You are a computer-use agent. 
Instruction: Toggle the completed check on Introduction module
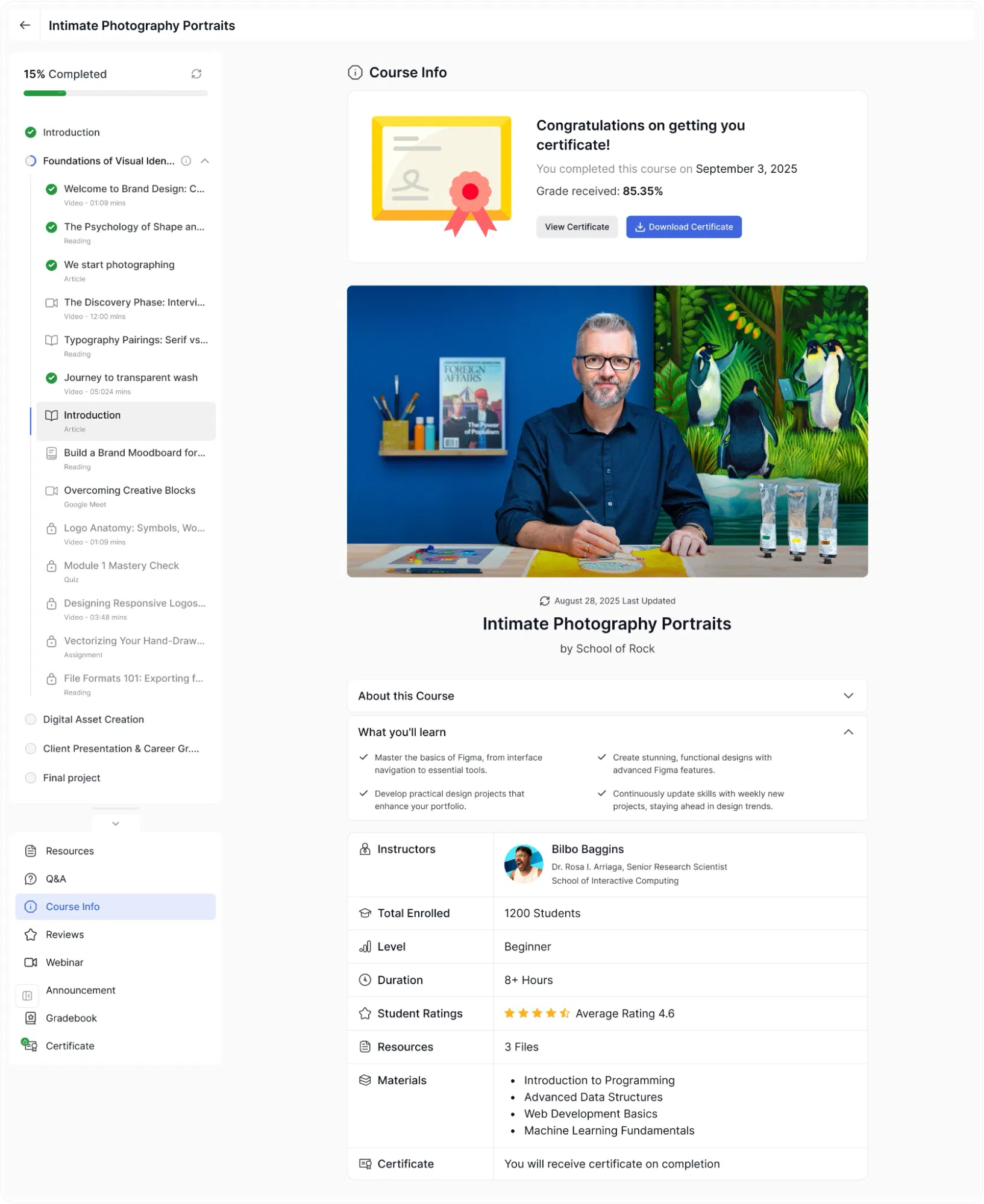click(31, 133)
